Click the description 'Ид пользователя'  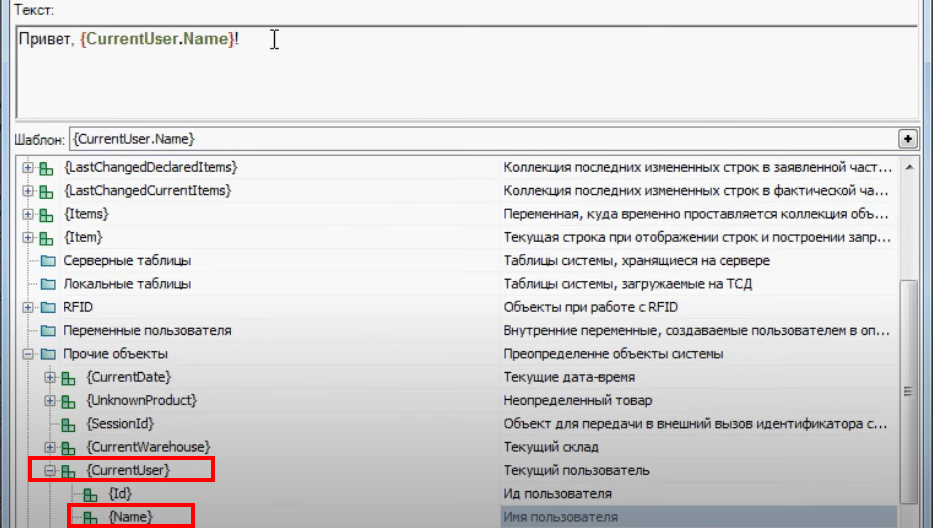pyautogui.click(x=557, y=493)
